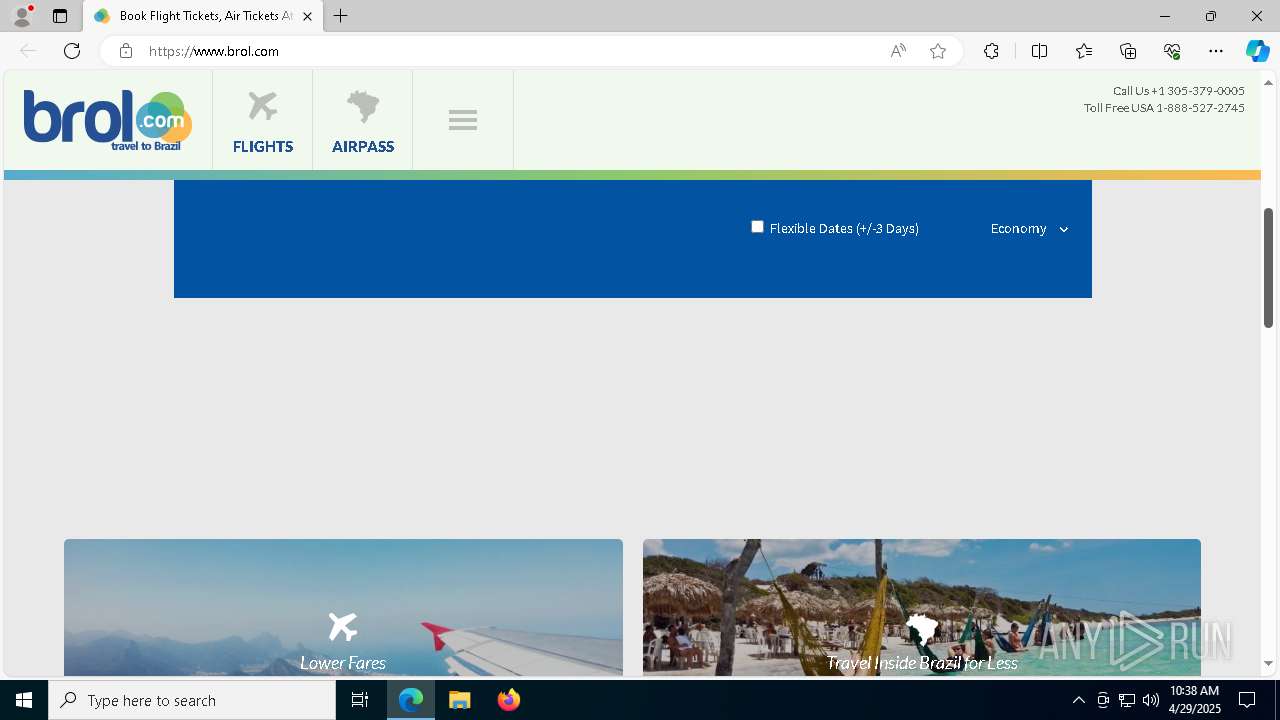This screenshot has height=720, width=1280.
Task: Close the Book Flight Tickets tab
Action: 307,16
